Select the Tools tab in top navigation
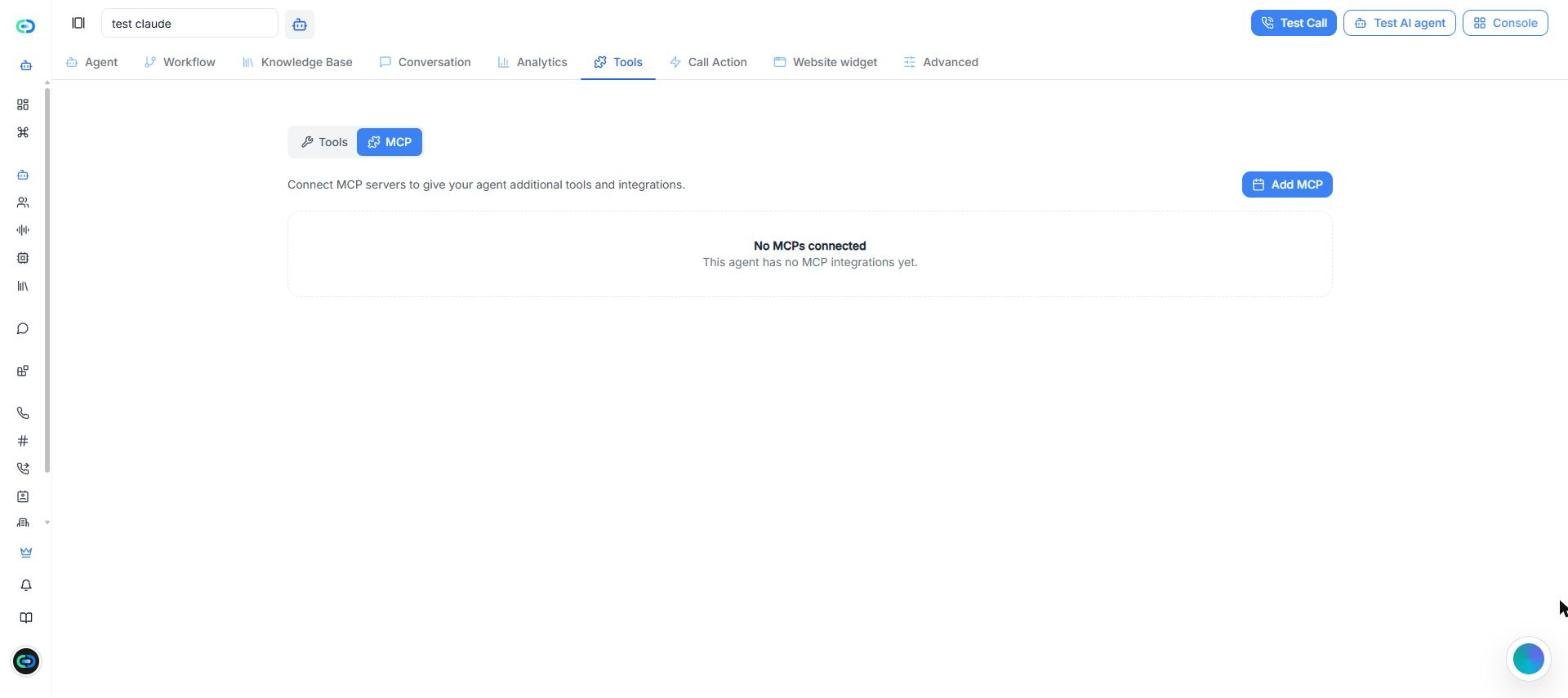 click(618, 62)
